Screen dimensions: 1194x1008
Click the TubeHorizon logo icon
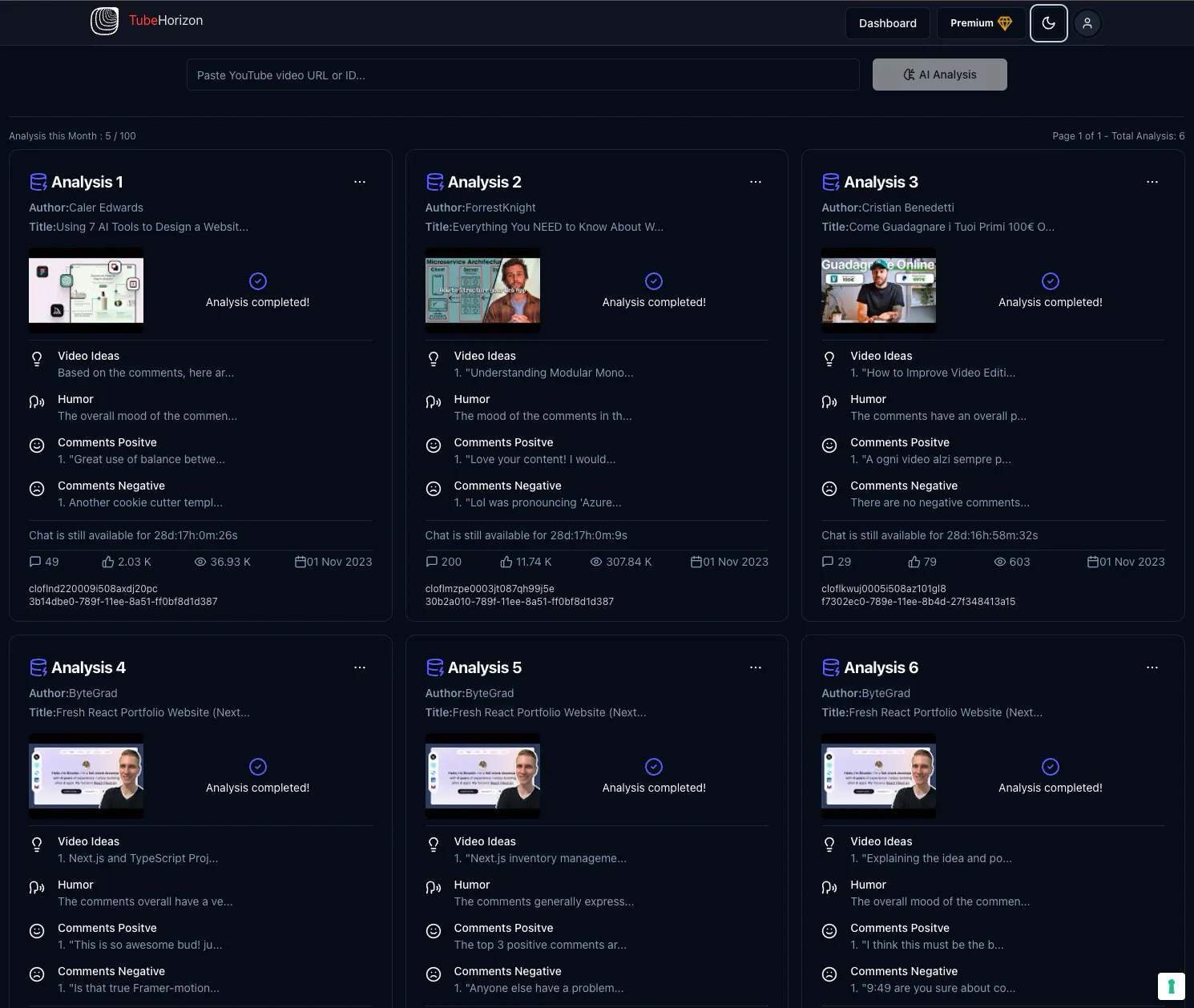point(104,21)
